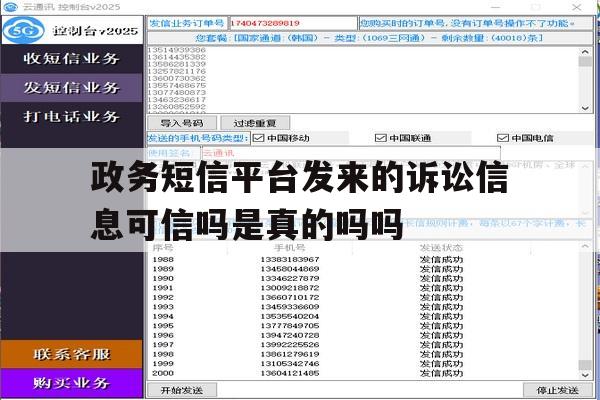
Task: Click 发送状态 column header
Action: click(x=441, y=248)
